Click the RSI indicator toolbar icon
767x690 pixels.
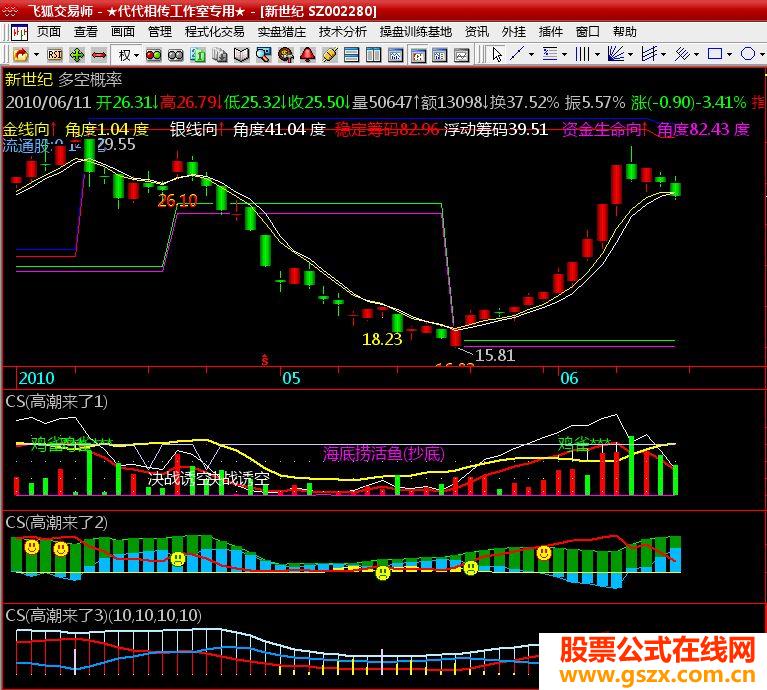point(55,54)
